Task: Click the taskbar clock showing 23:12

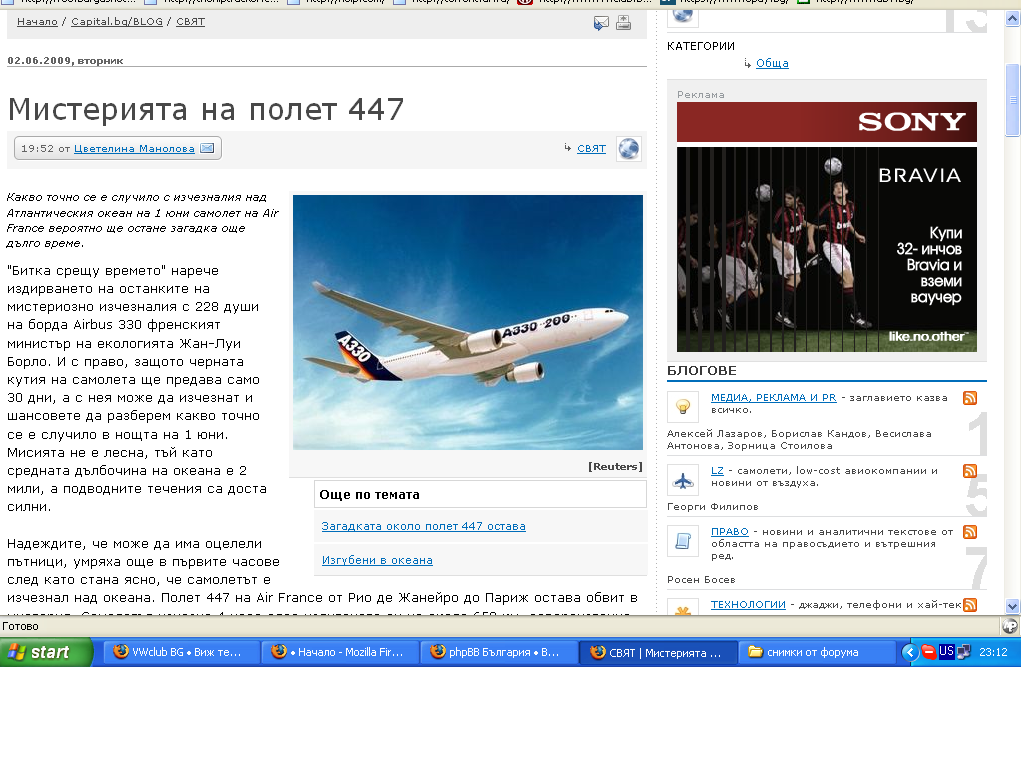Action: click(x=993, y=652)
